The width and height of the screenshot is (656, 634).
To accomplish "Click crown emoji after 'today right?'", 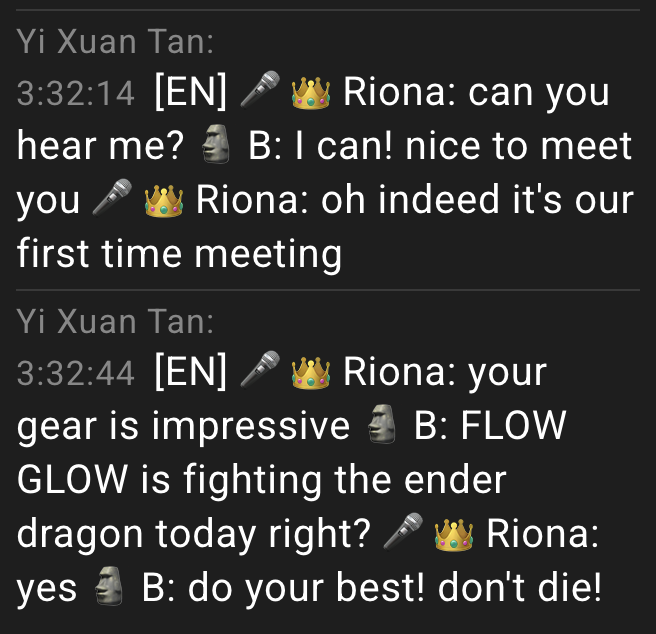I will coord(454,535).
